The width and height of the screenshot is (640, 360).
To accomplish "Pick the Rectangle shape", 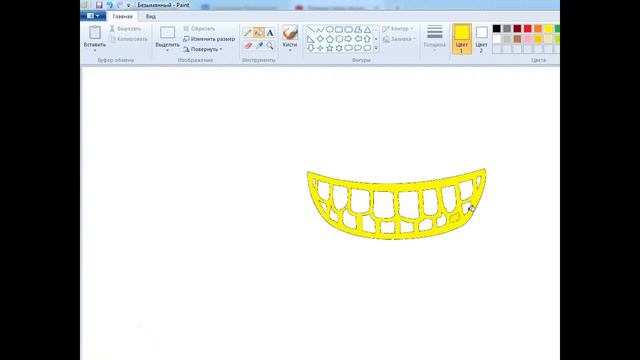I will coord(339,29).
